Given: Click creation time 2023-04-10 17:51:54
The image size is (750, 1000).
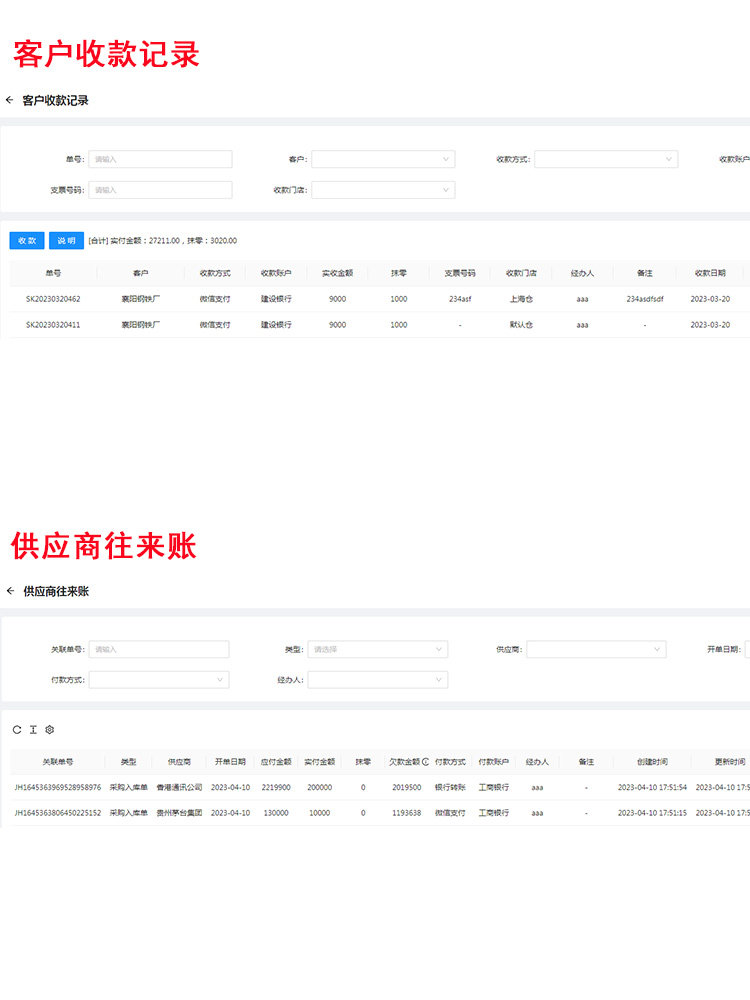Looking at the screenshot, I should tap(652, 788).
